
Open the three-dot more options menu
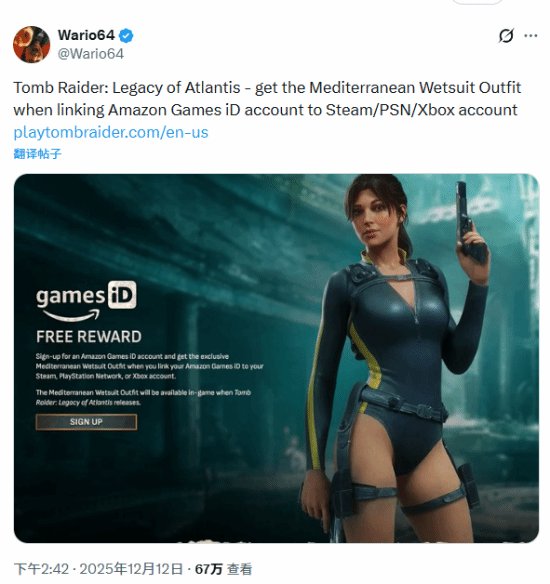coord(530,36)
